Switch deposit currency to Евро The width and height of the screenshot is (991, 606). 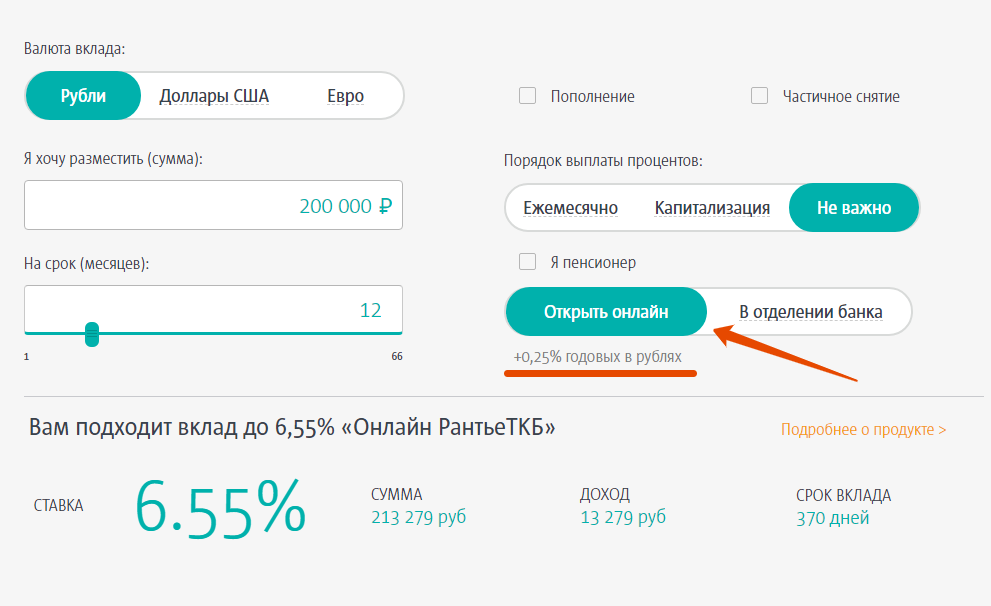pyautogui.click(x=345, y=96)
